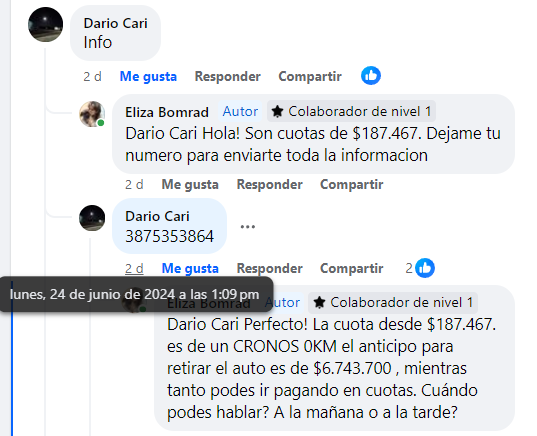Click Responder under Dario's Info comment
The height and width of the screenshot is (436, 537).
(x=228, y=76)
